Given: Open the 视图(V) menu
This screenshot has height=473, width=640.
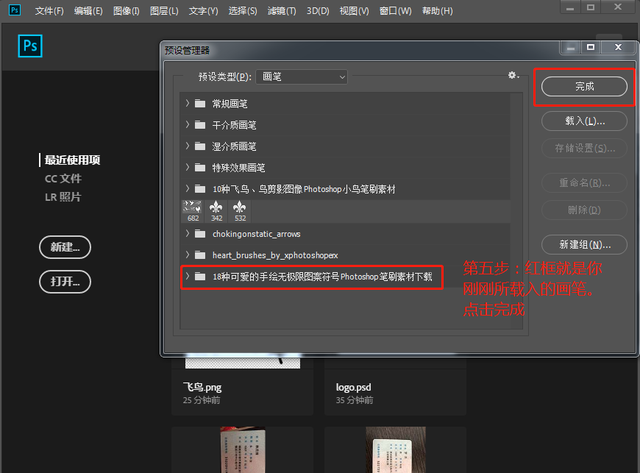Looking at the screenshot, I should (354, 11).
